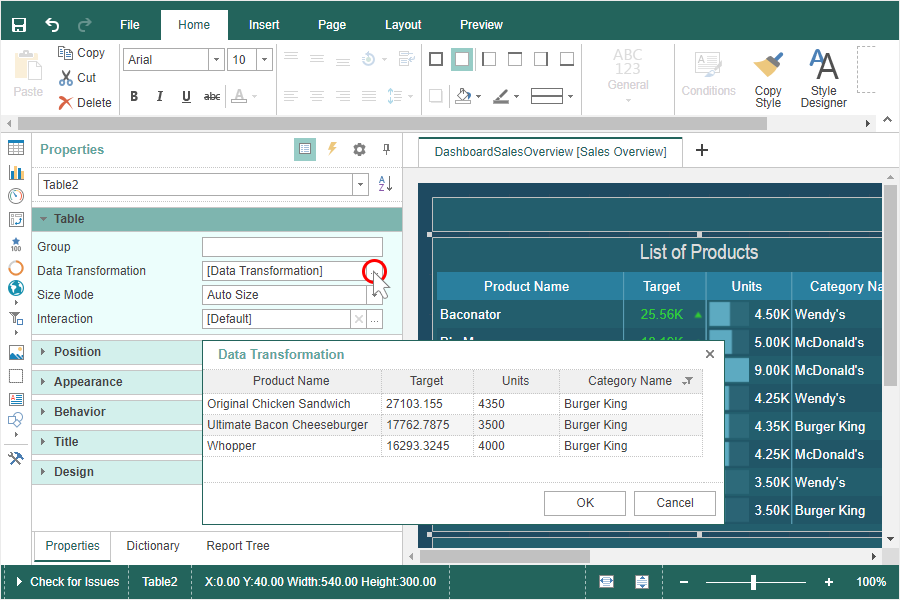Click the Undo arrow icon

52,24
